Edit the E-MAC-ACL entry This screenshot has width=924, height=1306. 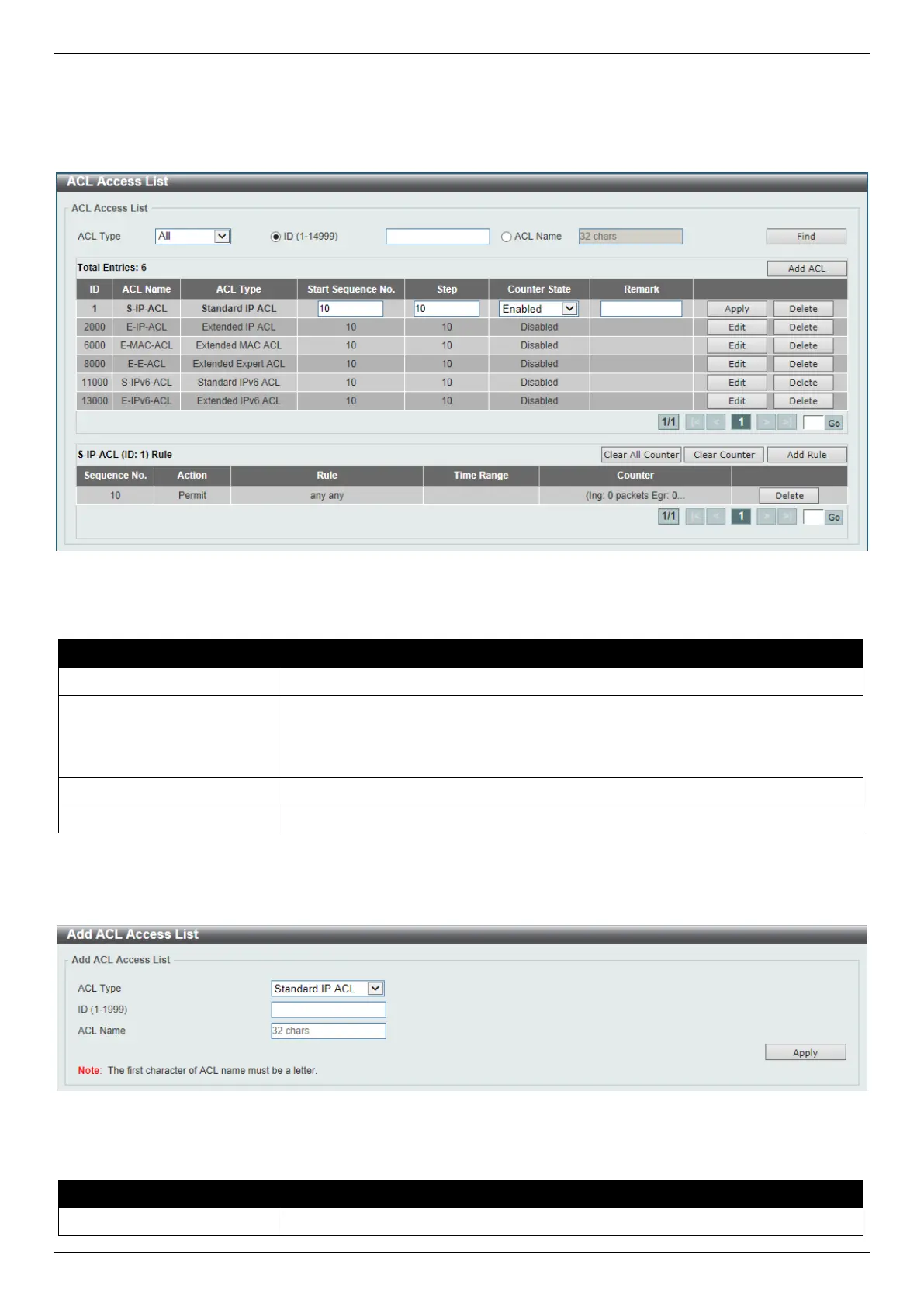pyautogui.click(x=736, y=345)
